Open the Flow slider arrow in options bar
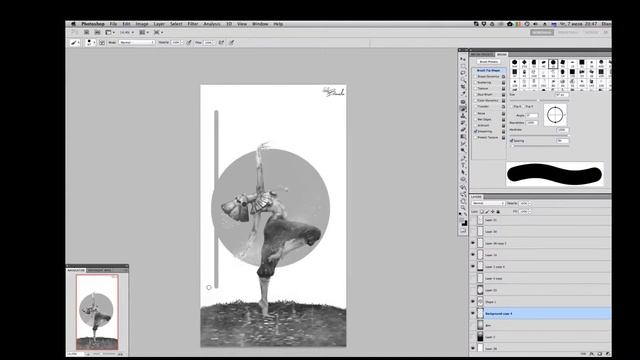The height and width of the screenshot is (360, 640). [214, 42]
